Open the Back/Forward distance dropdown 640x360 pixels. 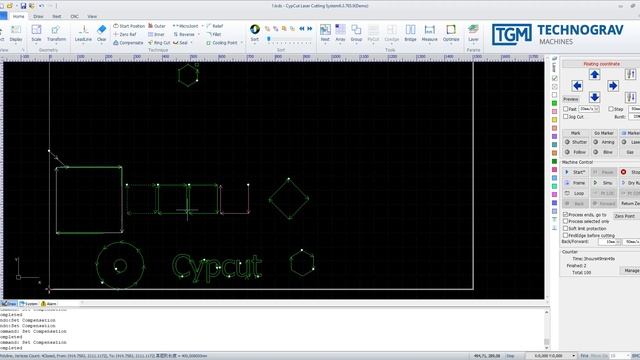618,242
